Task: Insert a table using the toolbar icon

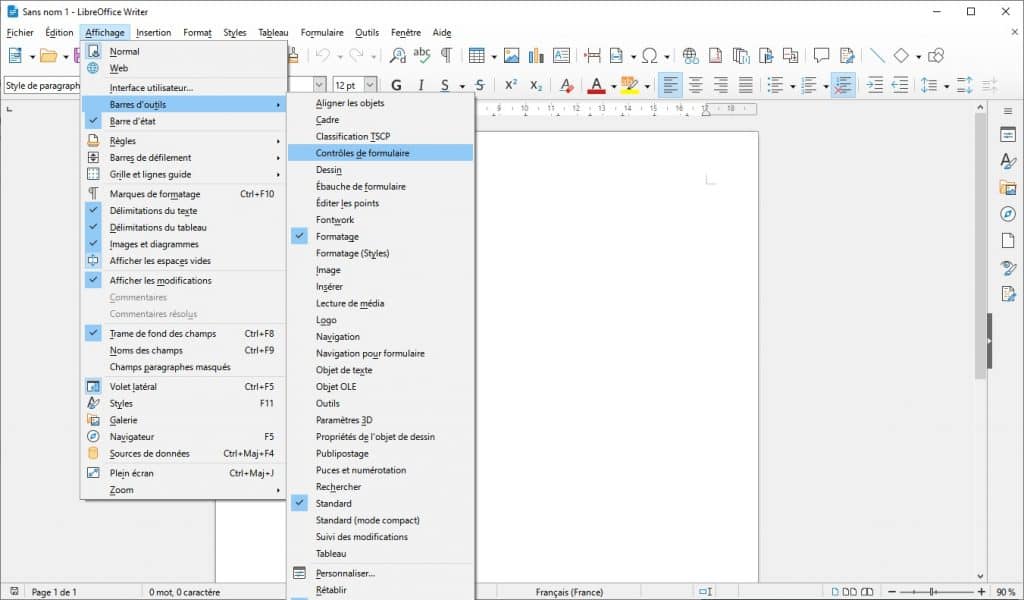Action: point(477,55)
